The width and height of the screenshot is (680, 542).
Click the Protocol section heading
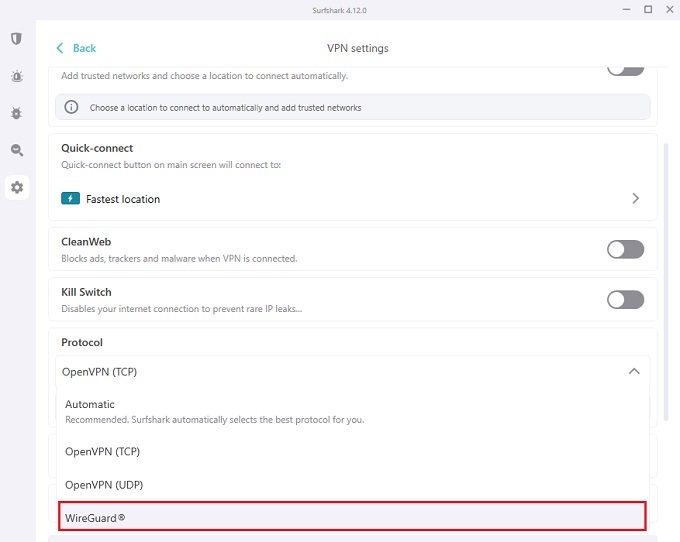82,343
